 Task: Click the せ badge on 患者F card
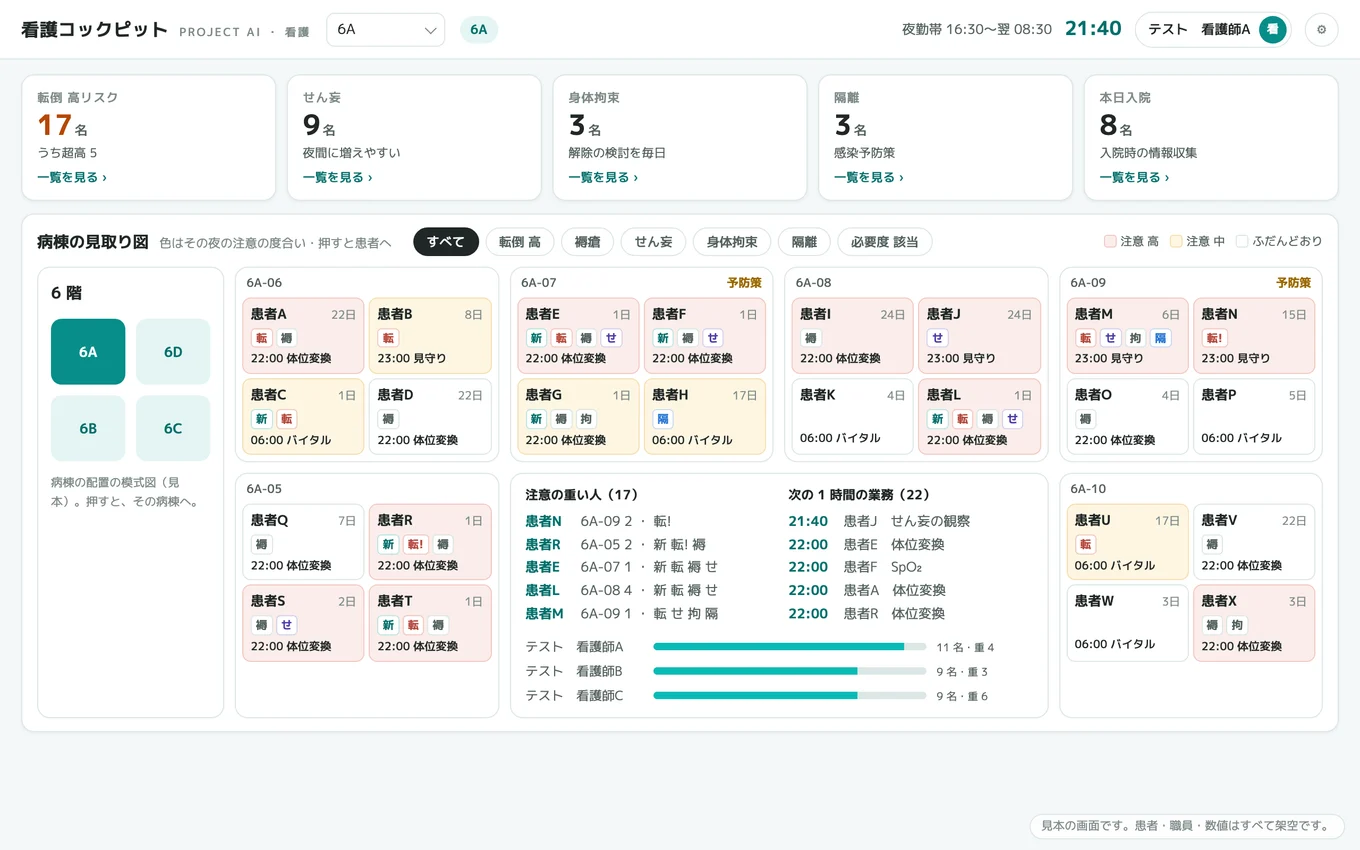point(712,338)
